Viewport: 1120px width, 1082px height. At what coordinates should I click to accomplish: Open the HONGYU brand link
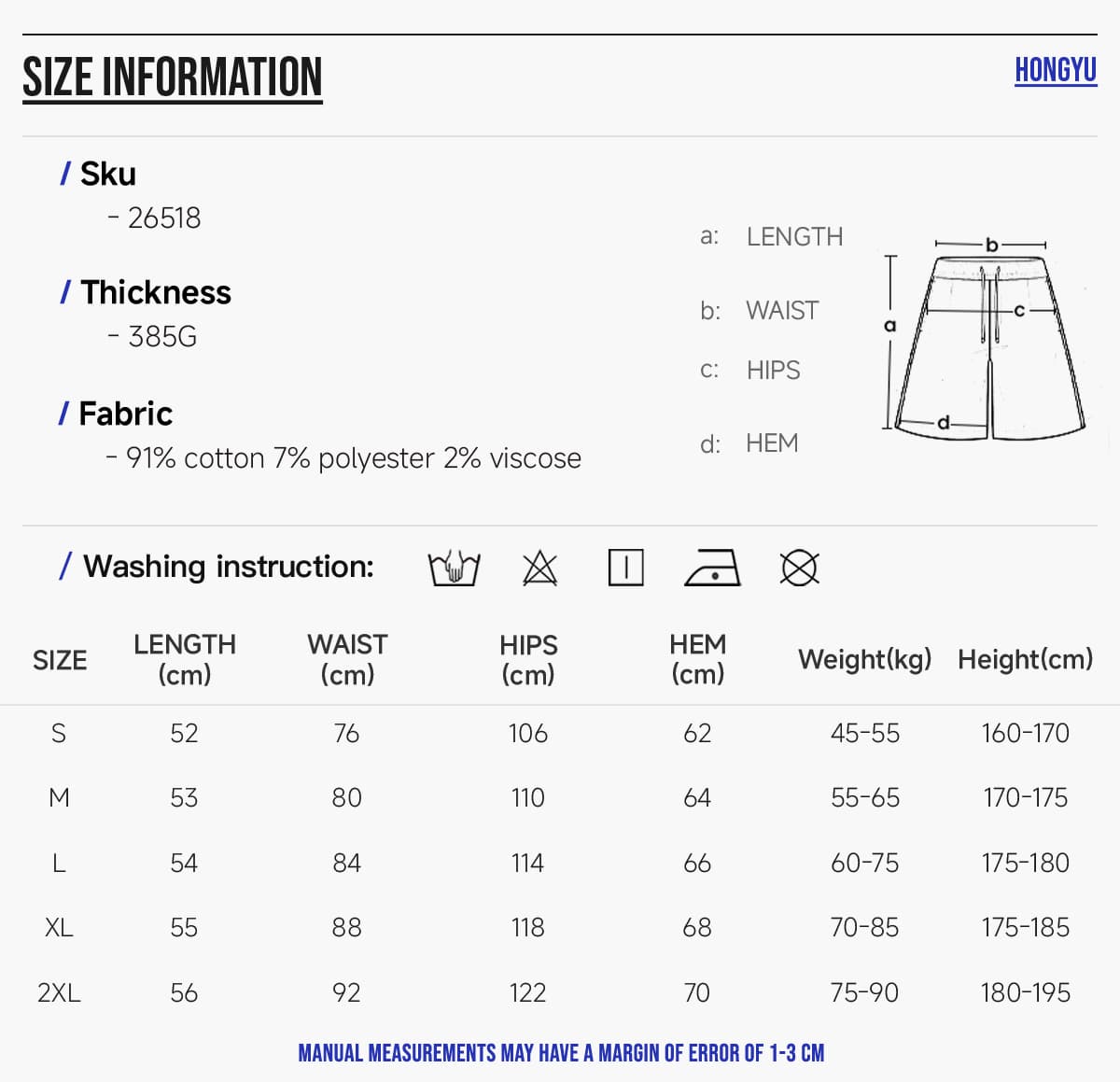(x=1056, y=70)
